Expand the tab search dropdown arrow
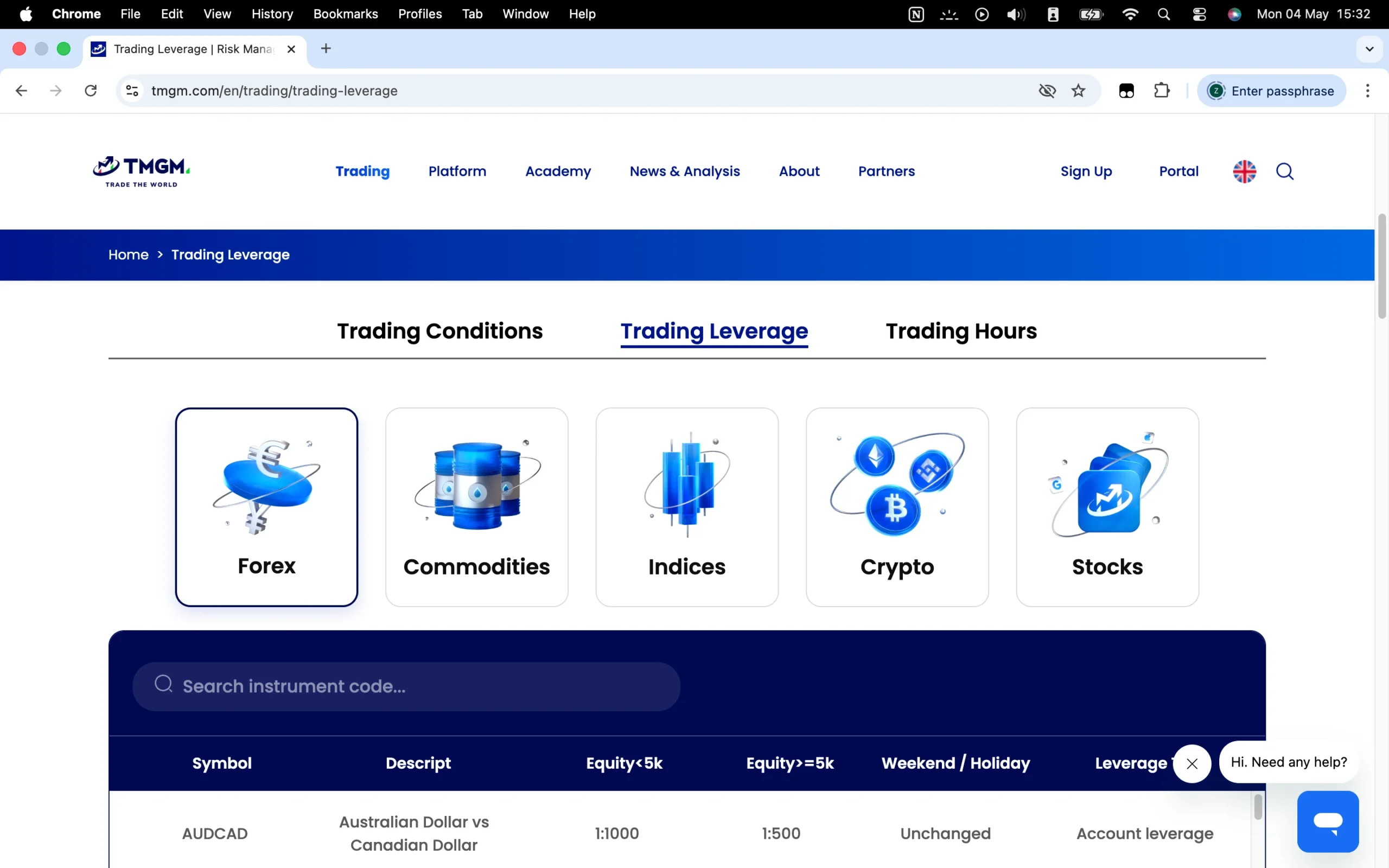This screenshot has height=868, width=1389. 1369,49
